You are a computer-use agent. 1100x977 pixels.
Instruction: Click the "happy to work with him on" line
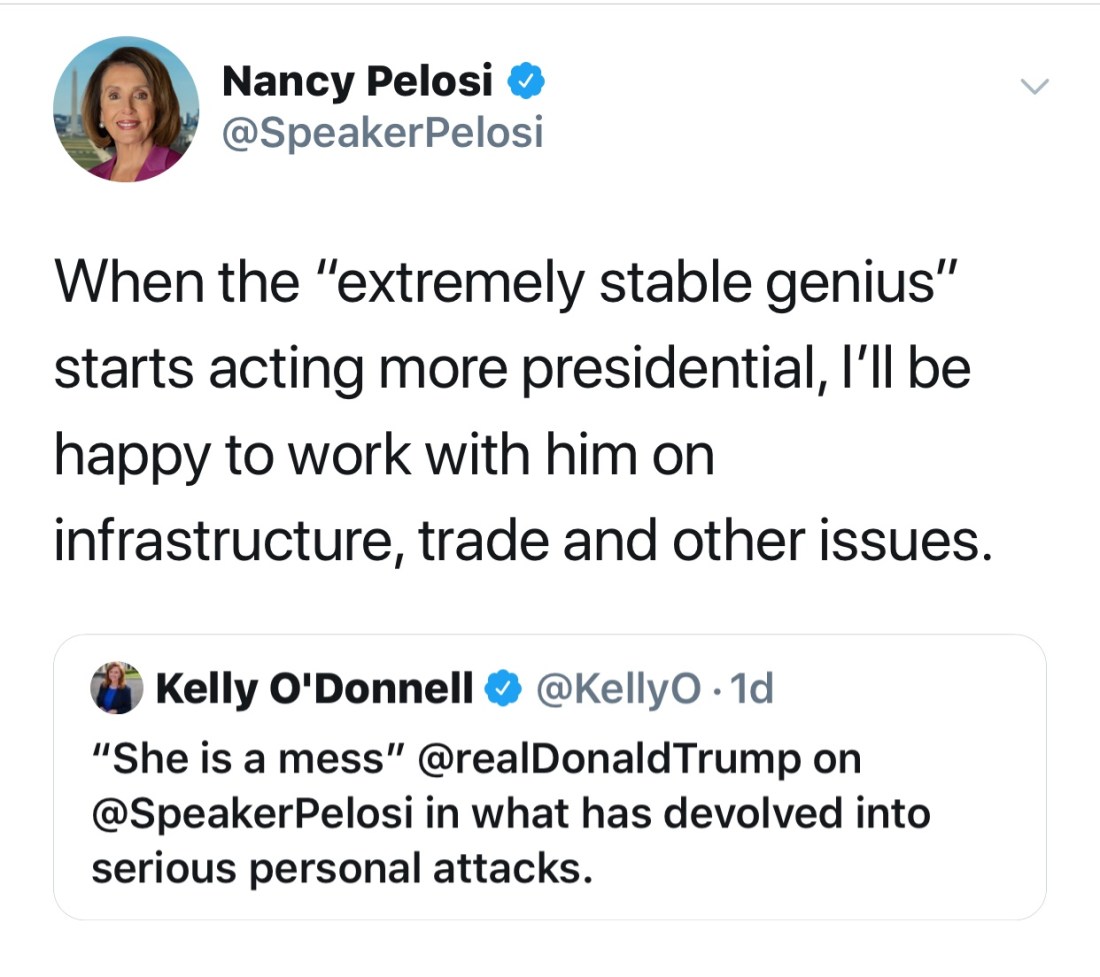[384, 455]
